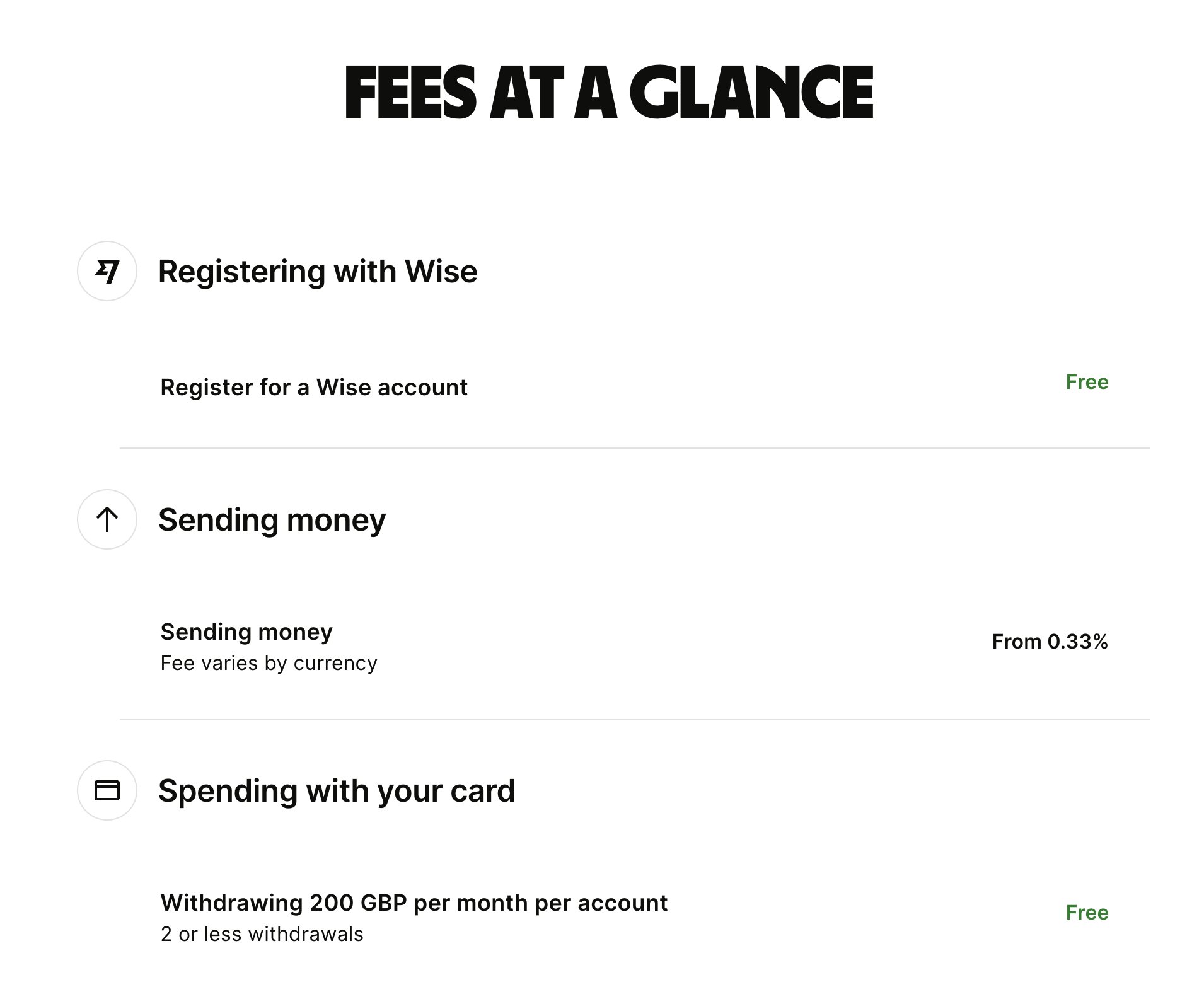Image resolution: width=1204 pixels, height=987 pixels.
Task: Click the GLANCE word in page title
Action: click(x=751, y=92)
